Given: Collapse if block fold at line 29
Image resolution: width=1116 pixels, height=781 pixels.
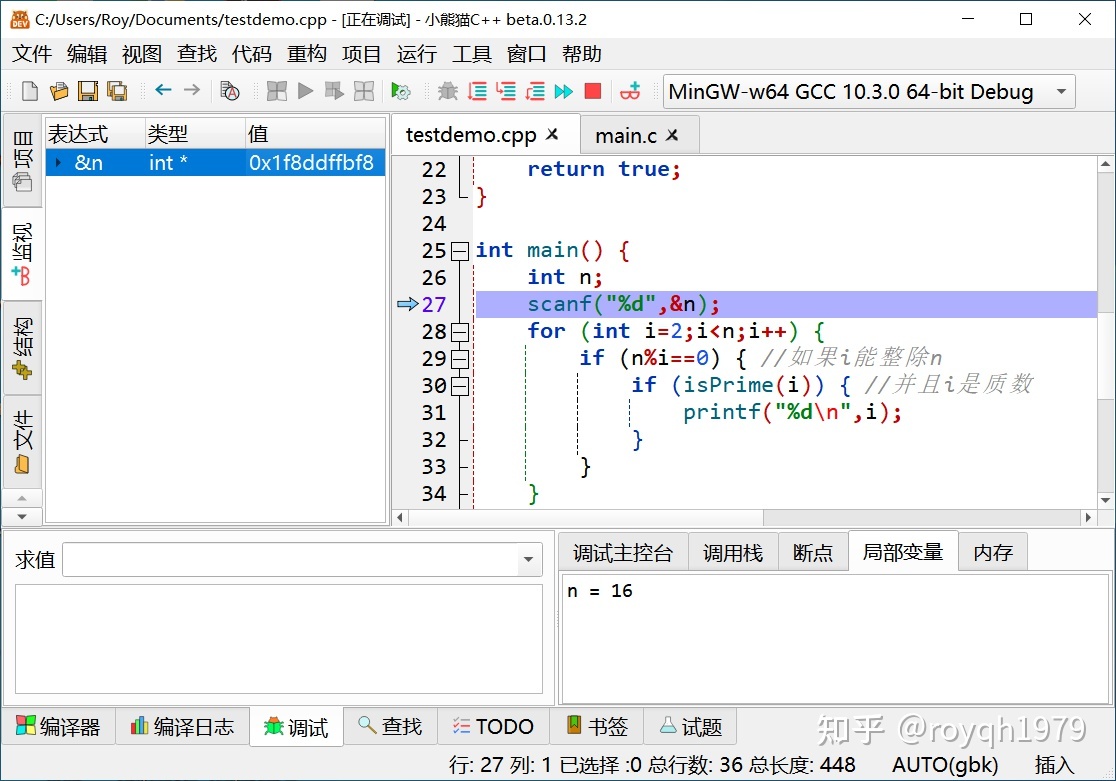Looking at the screenshot, I should click(x=460, y=360).
